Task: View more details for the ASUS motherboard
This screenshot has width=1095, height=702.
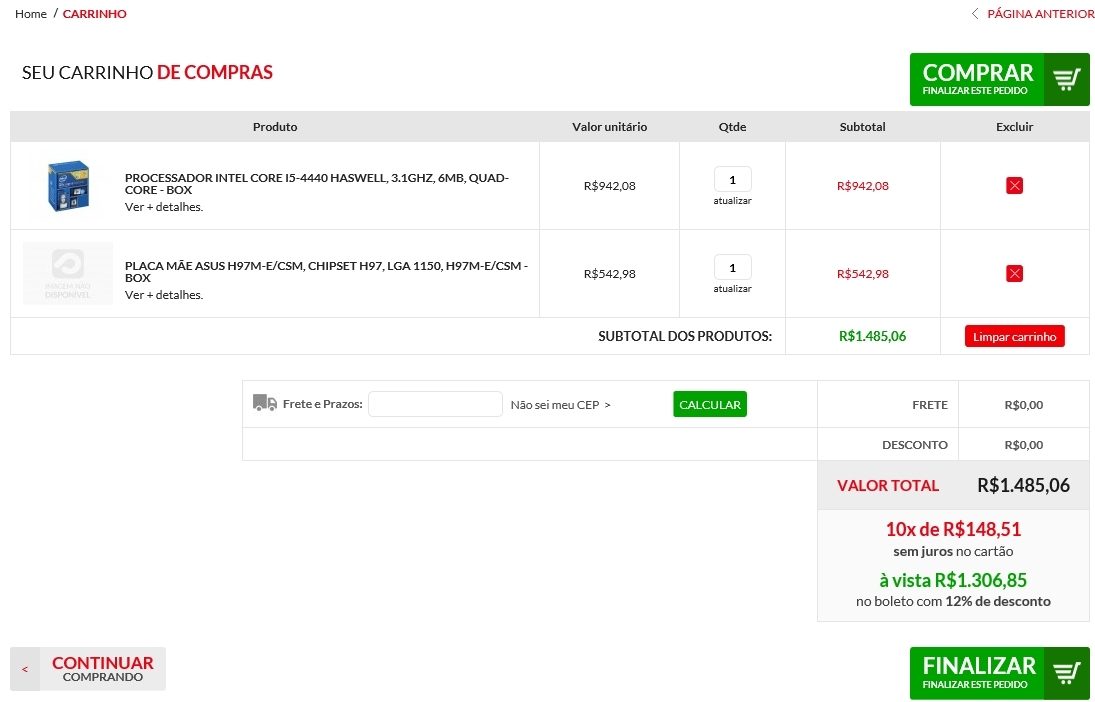Action: click(164, 295)
